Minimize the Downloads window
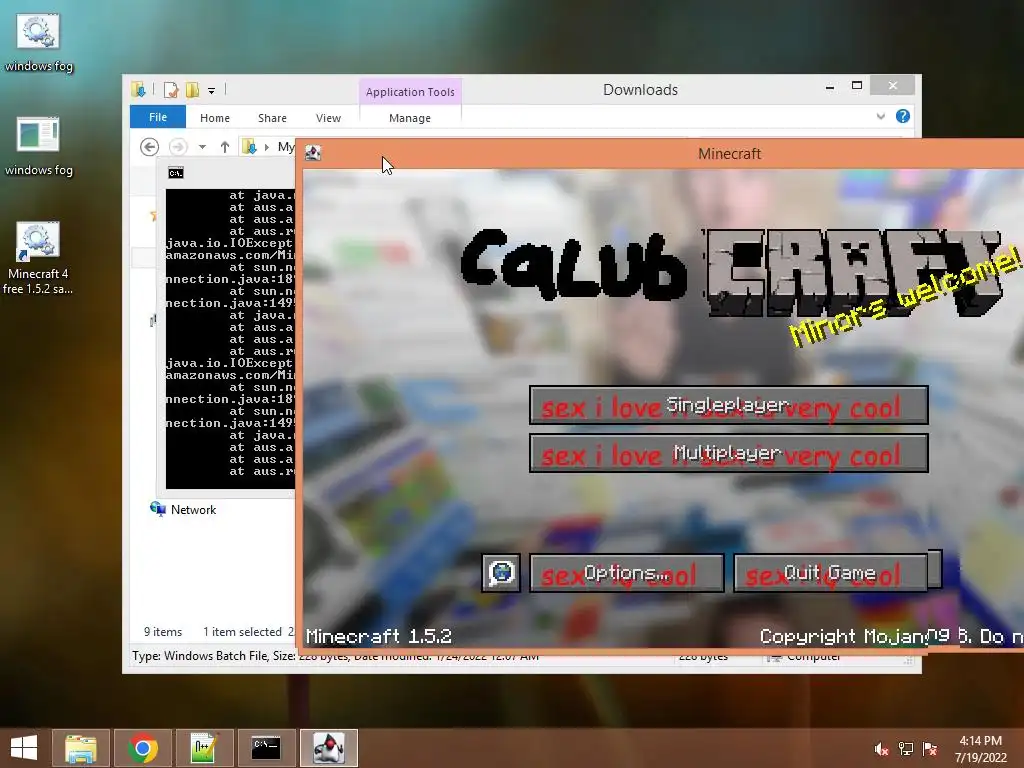 coord(830,86)
